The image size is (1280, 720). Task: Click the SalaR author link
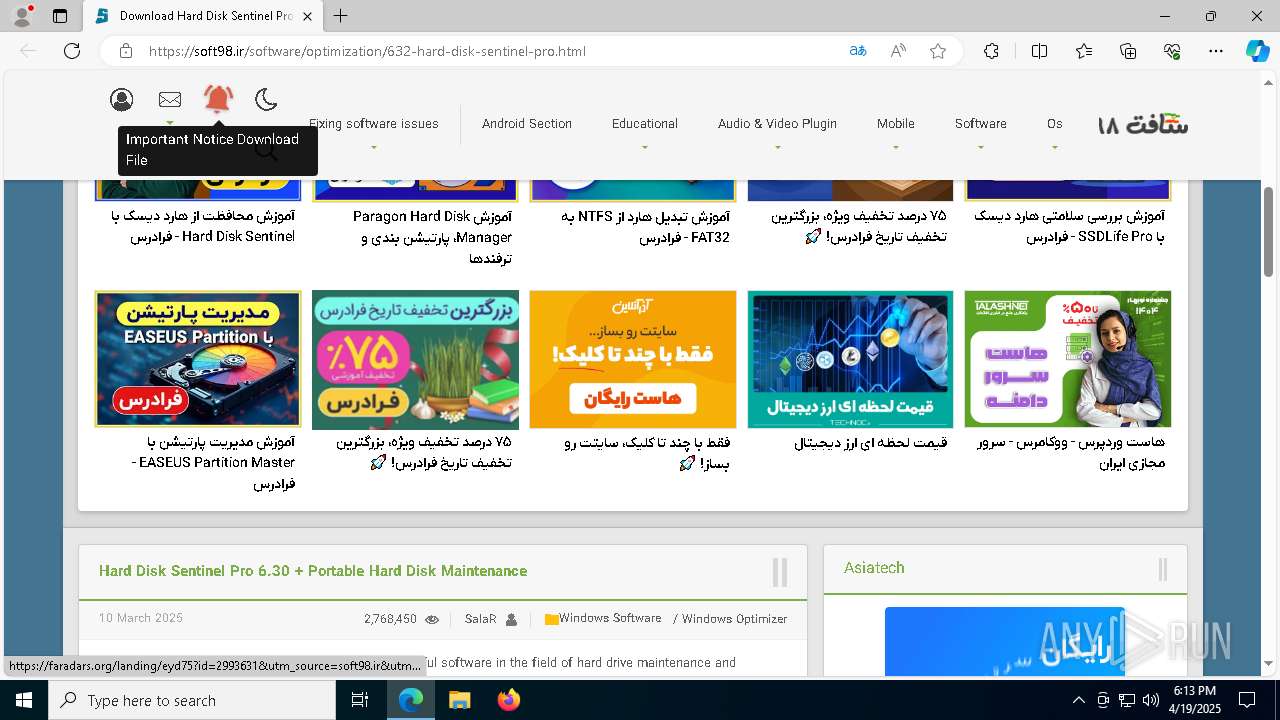[480, 619]
